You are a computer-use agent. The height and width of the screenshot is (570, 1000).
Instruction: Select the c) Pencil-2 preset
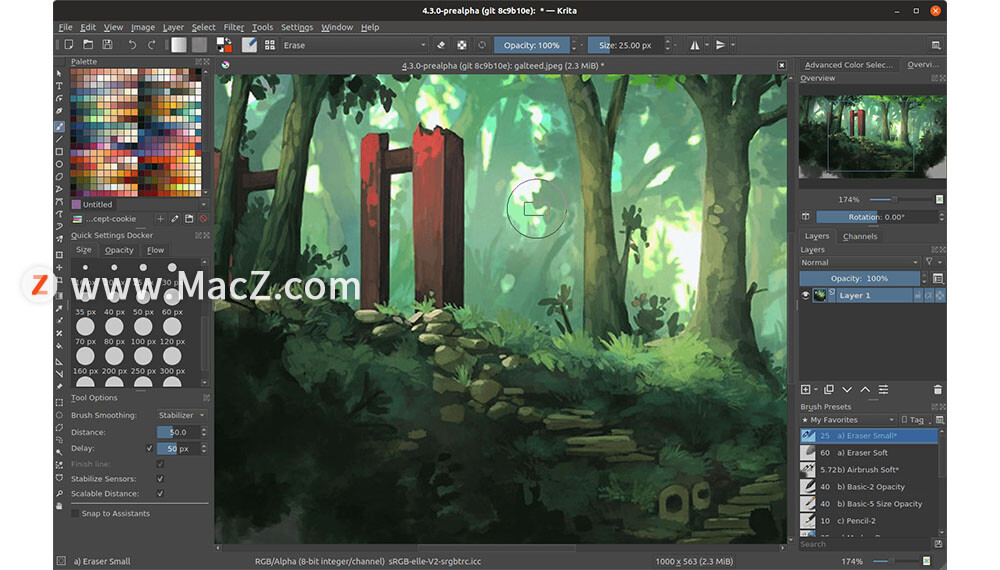pyautogui.click(x=869, y=521)
